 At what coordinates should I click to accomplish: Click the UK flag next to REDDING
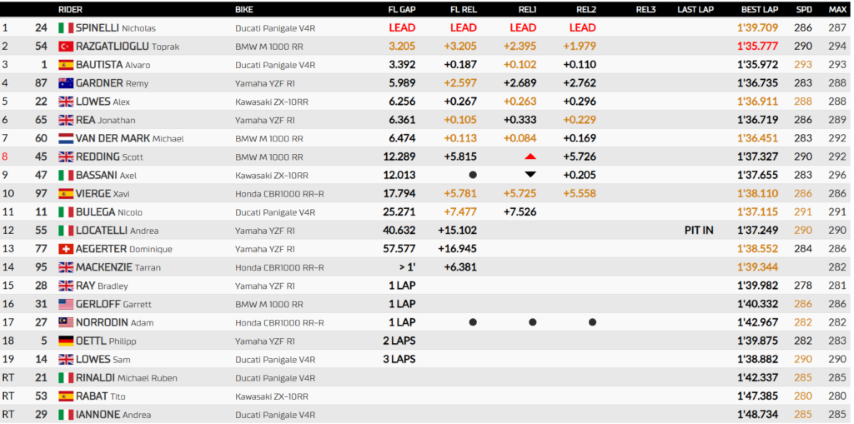tap(66, 157)
